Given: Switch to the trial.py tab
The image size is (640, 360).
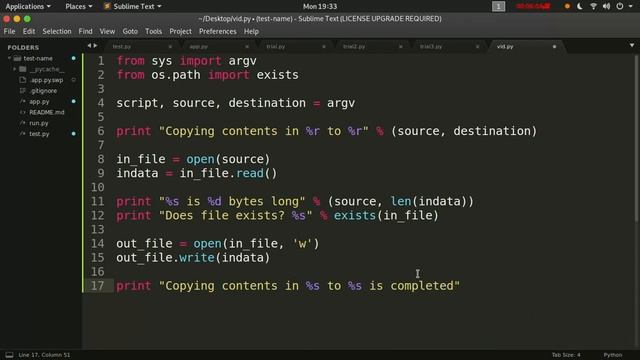Looking at the screenshot, I should point(276,47).
